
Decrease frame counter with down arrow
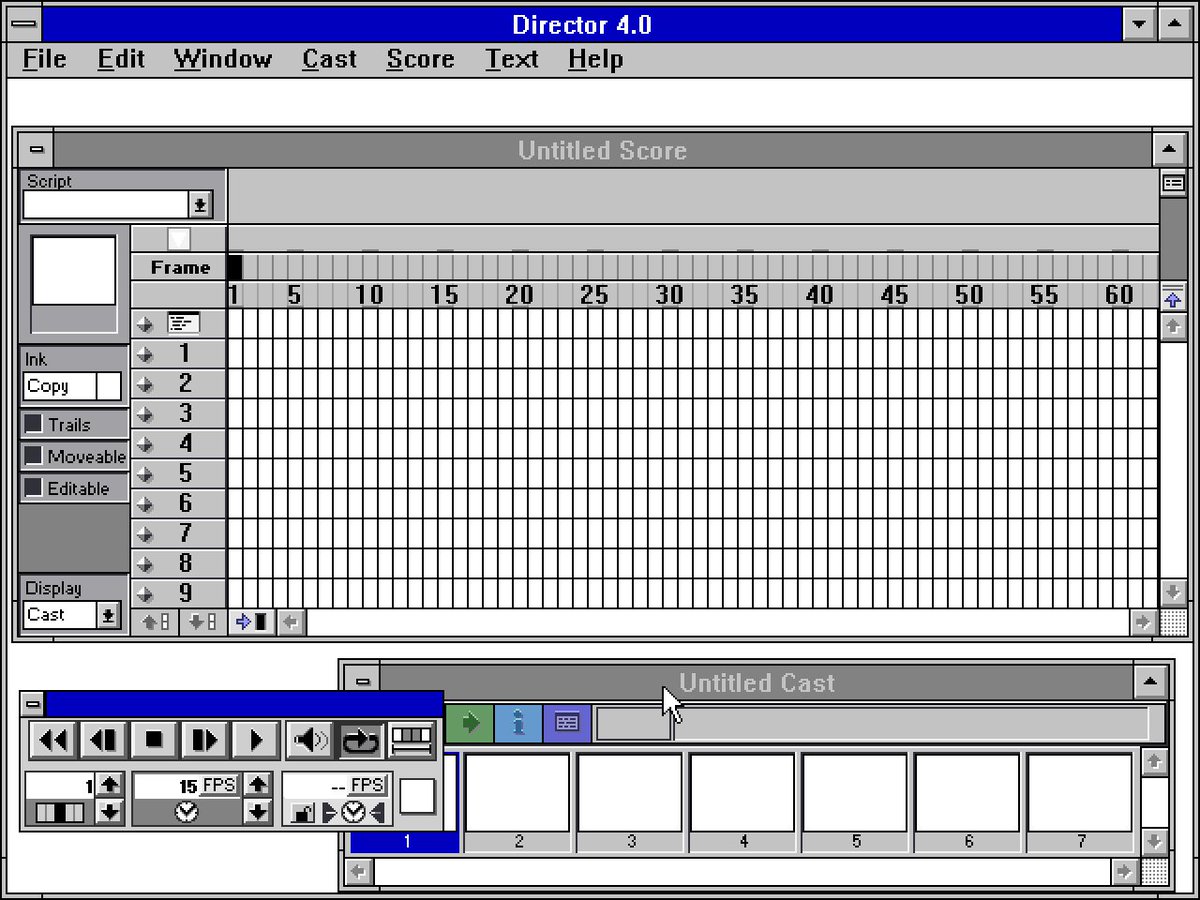pyautogui.click(x=110, y=811)
